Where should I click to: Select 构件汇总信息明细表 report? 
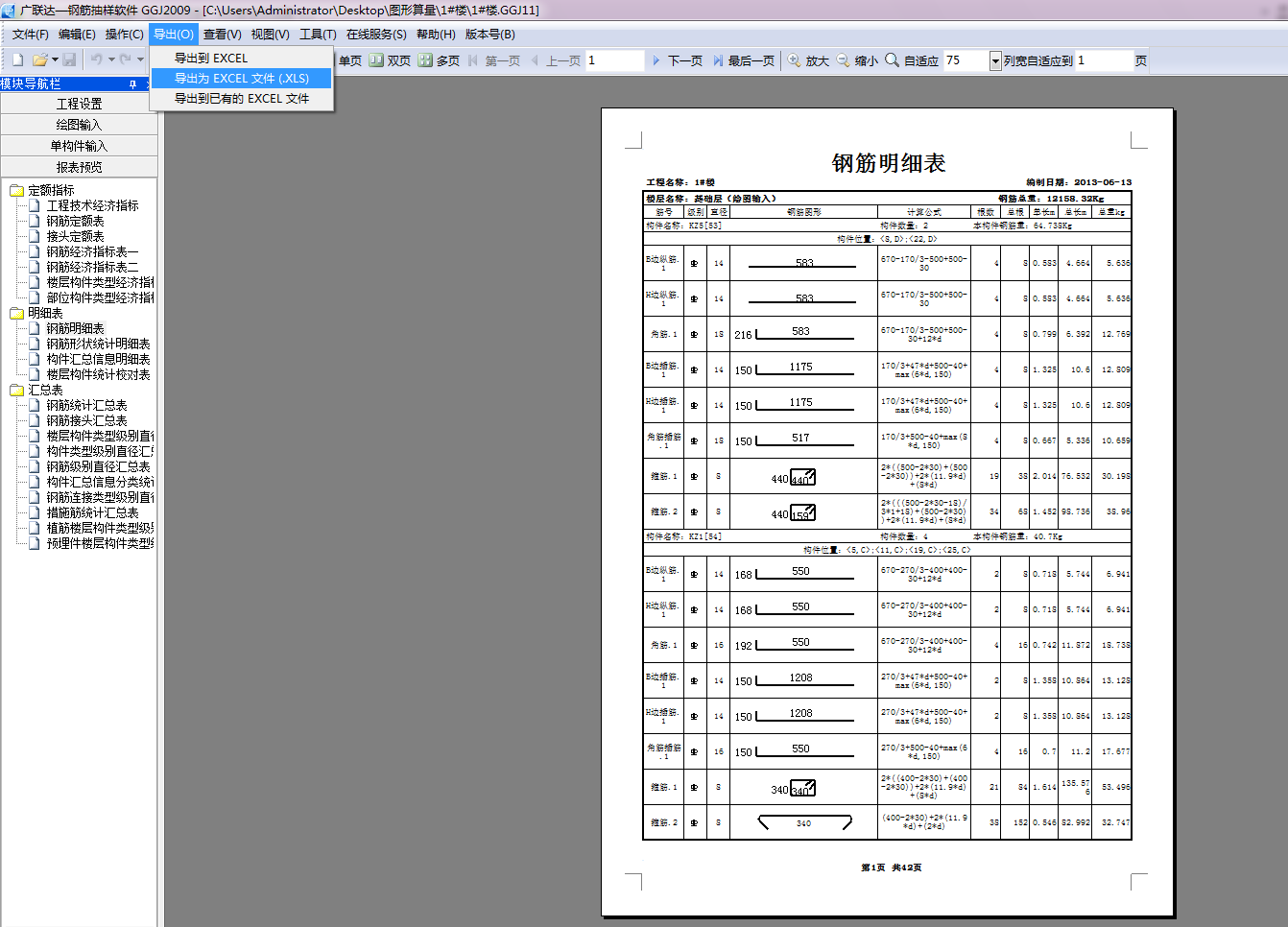tap(98, 360)
